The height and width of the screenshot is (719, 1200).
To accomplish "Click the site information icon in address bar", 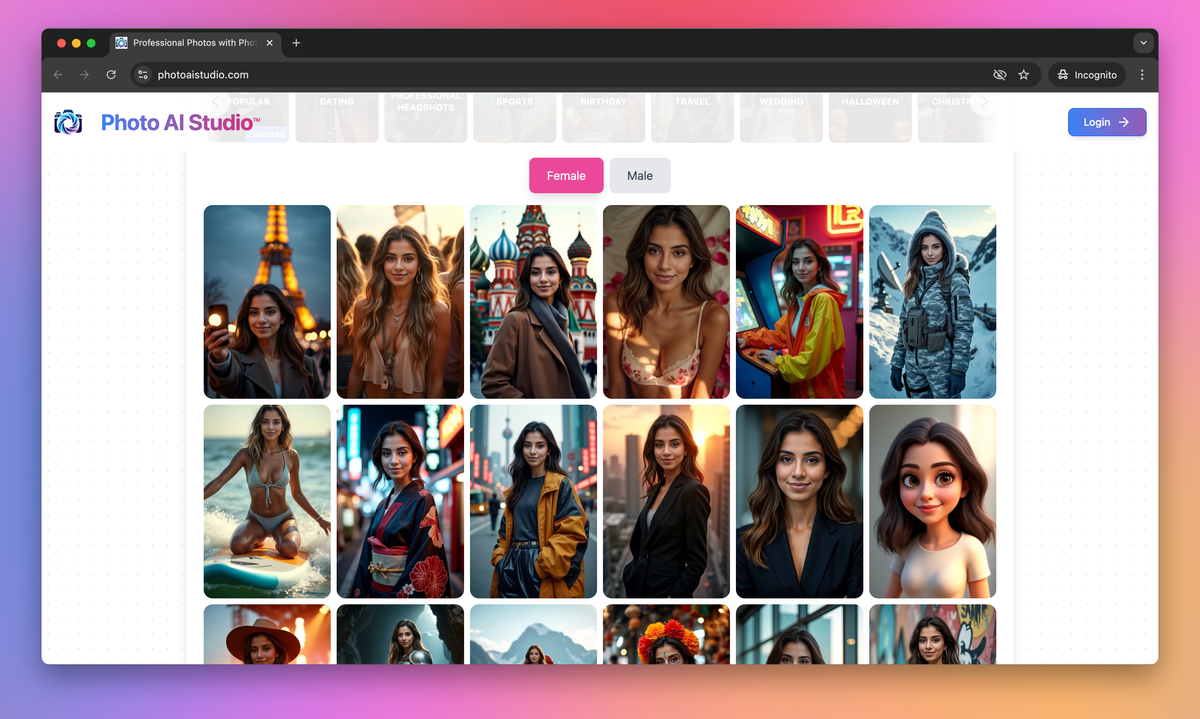I will 143,75.
